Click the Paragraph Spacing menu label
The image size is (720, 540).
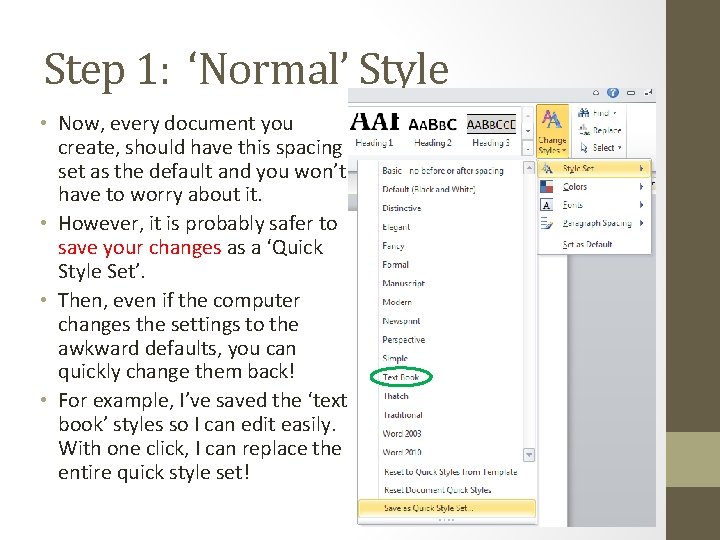(597, 223)
